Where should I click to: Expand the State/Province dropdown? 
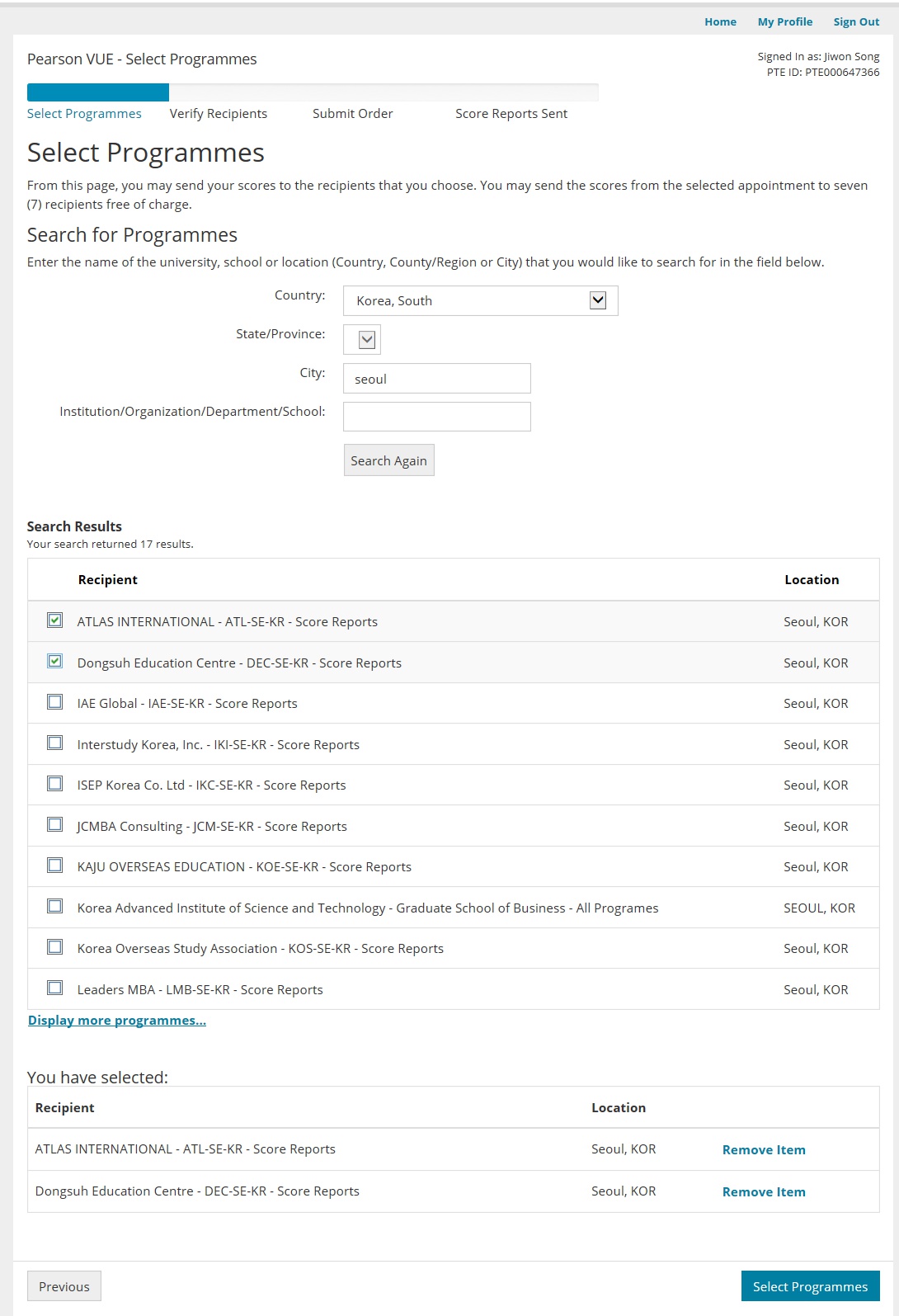pyautogui.click(x=362, y=340)
